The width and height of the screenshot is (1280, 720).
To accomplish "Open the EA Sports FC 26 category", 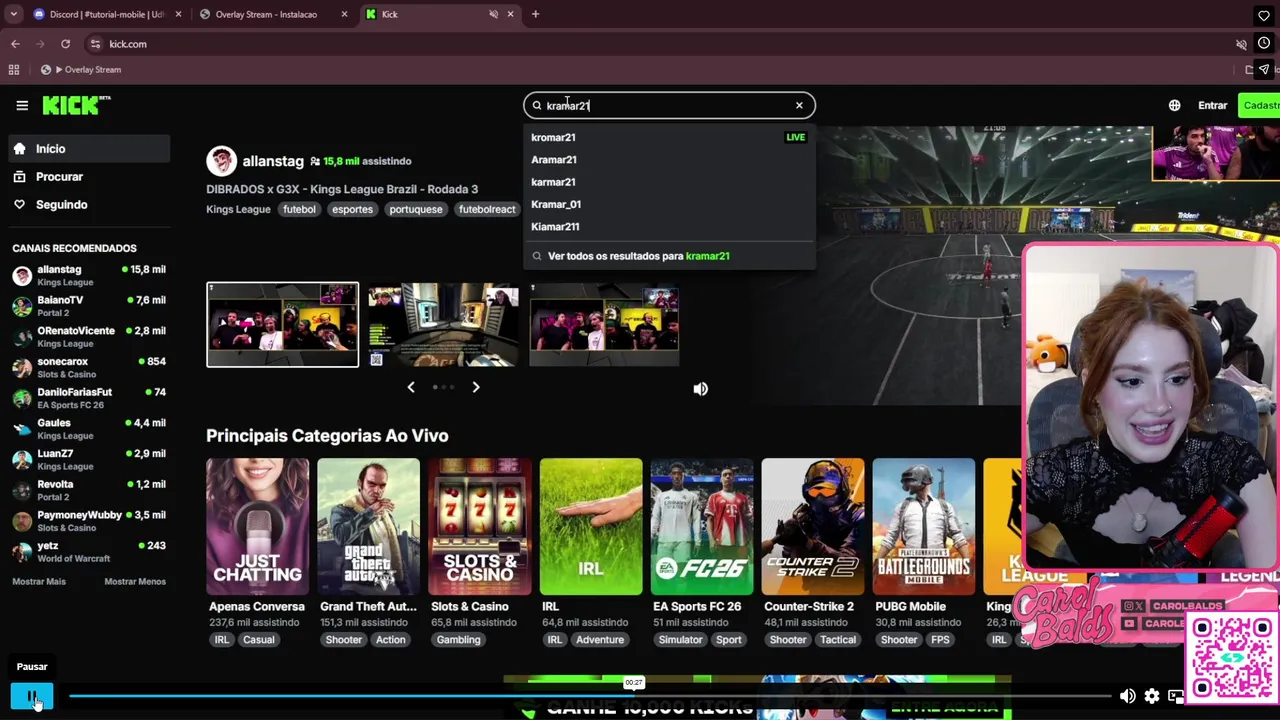I will pos(701,527).
